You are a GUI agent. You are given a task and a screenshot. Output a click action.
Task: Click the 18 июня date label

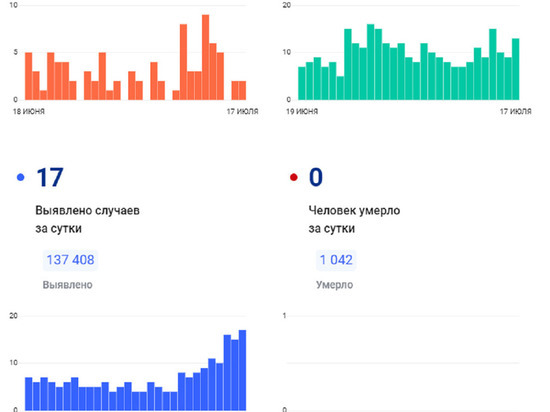tap(29, 112)
